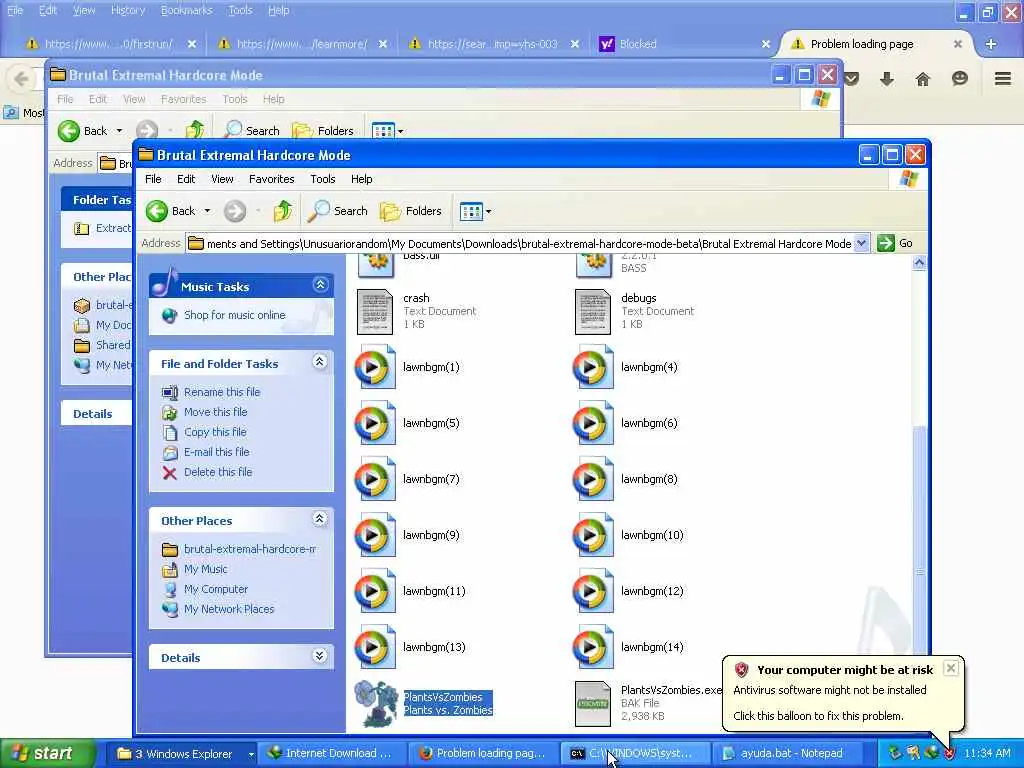Open Views dropdown in back Explorer window
The width and height of the screenshot is (1024, 768).
[x=400, y=131]
